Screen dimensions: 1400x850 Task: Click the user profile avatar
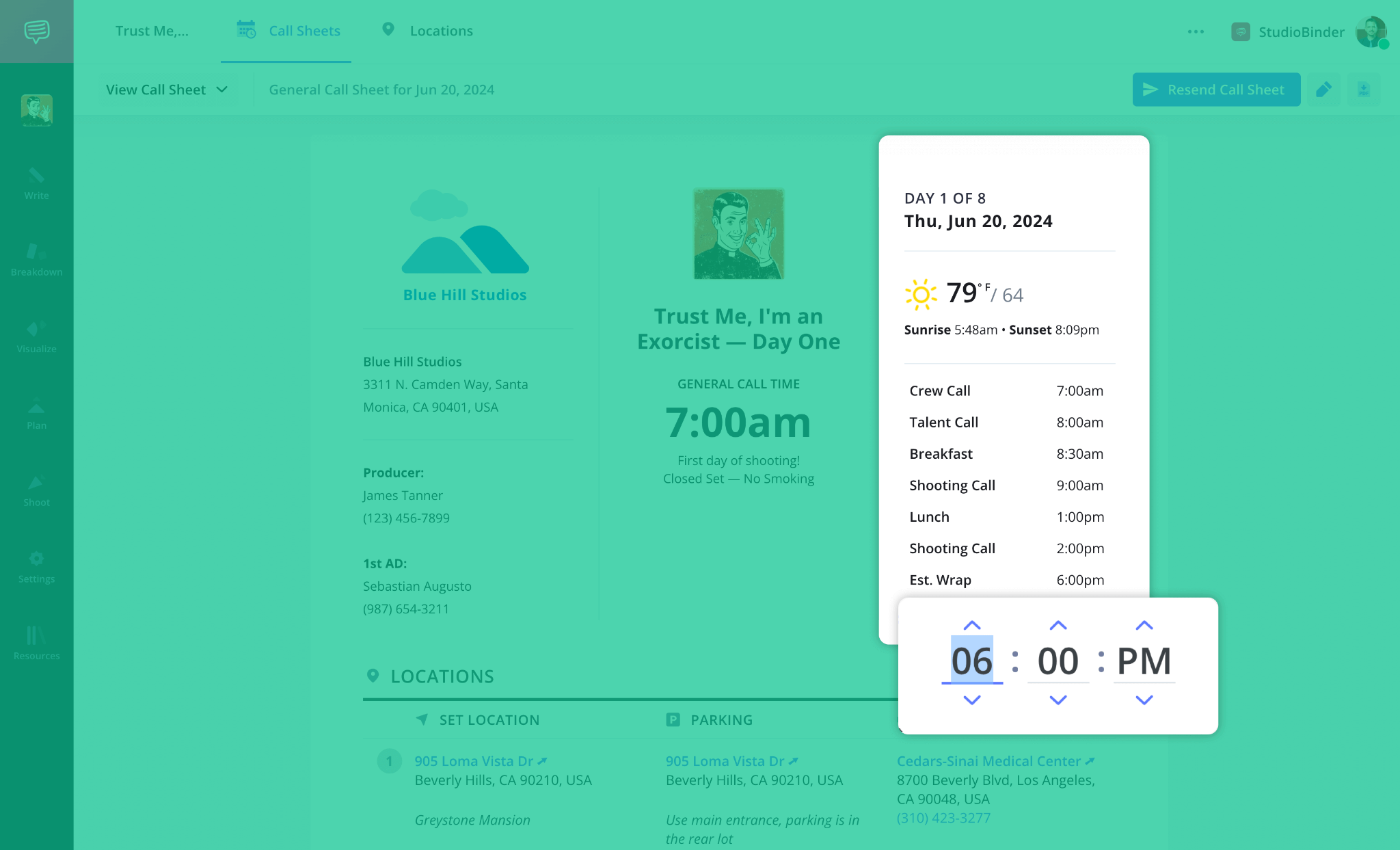pyautogui.click(x=1371, y=31)
